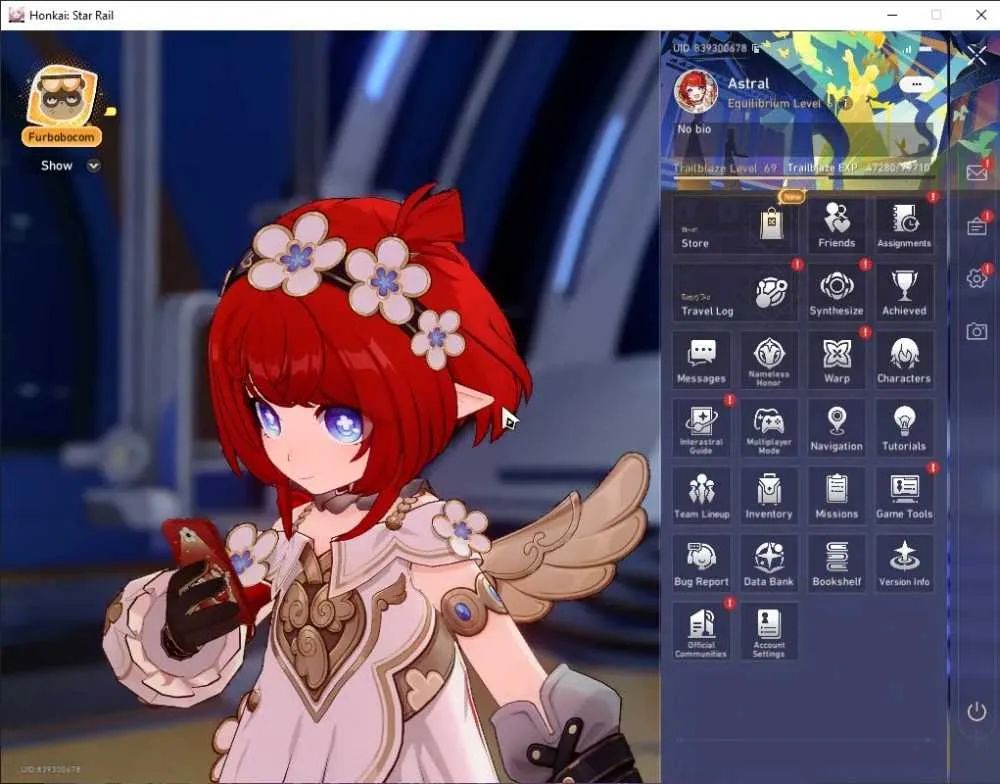
Task: Close the phone menu with the X
Action: 977,55
